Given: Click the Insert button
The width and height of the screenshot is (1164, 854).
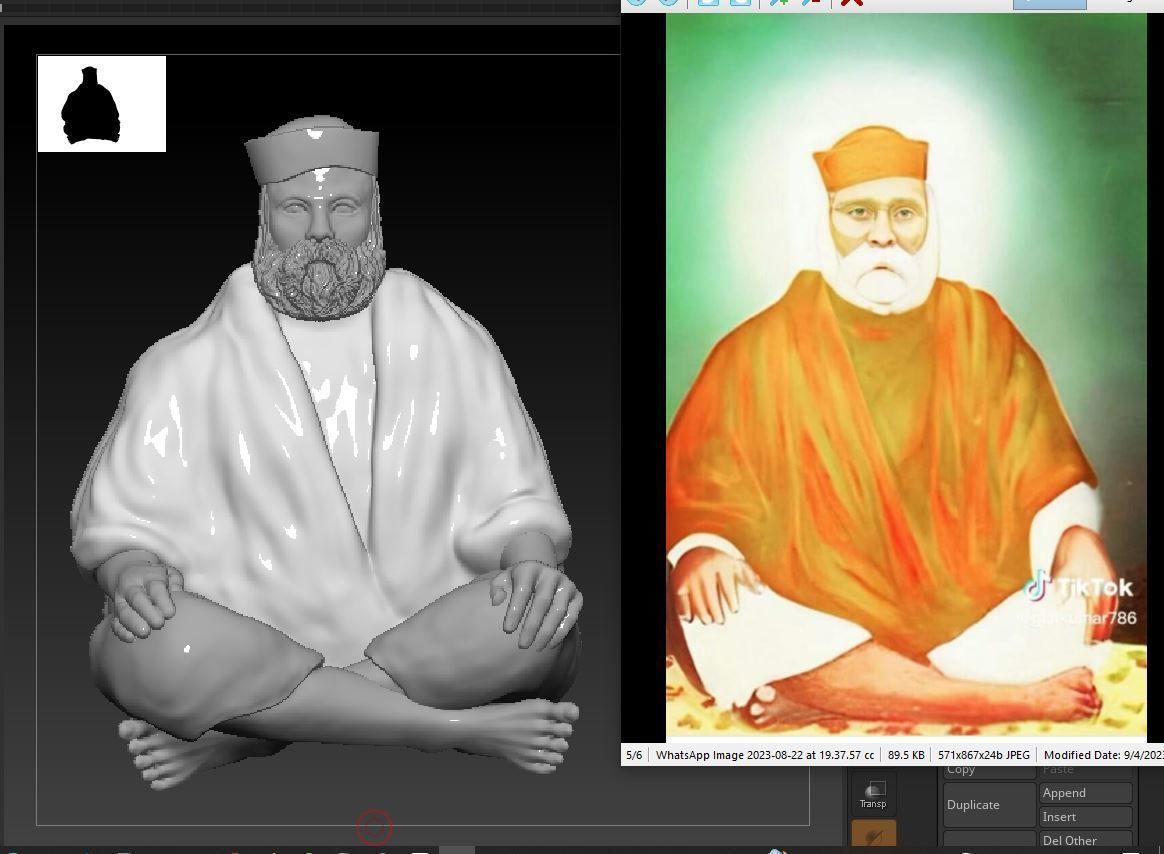Looking at the screenshot, I should (x=1085, y=817).
